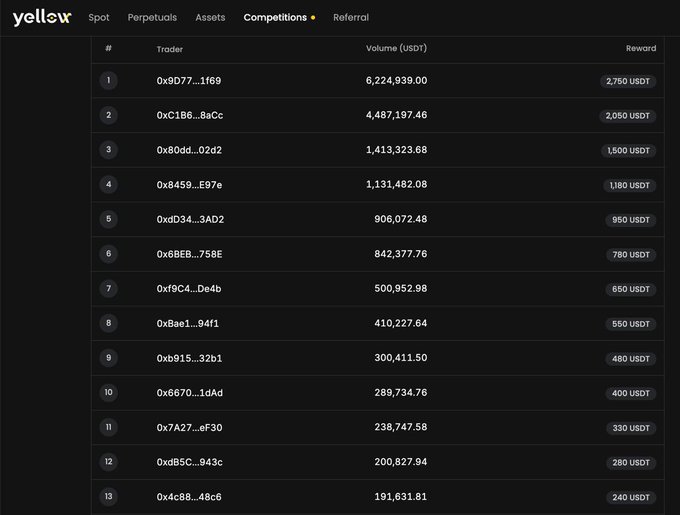This screenshot has width=680, height=515.
Task: Click volume value 1,413,323.68
Action: point(396,150)
